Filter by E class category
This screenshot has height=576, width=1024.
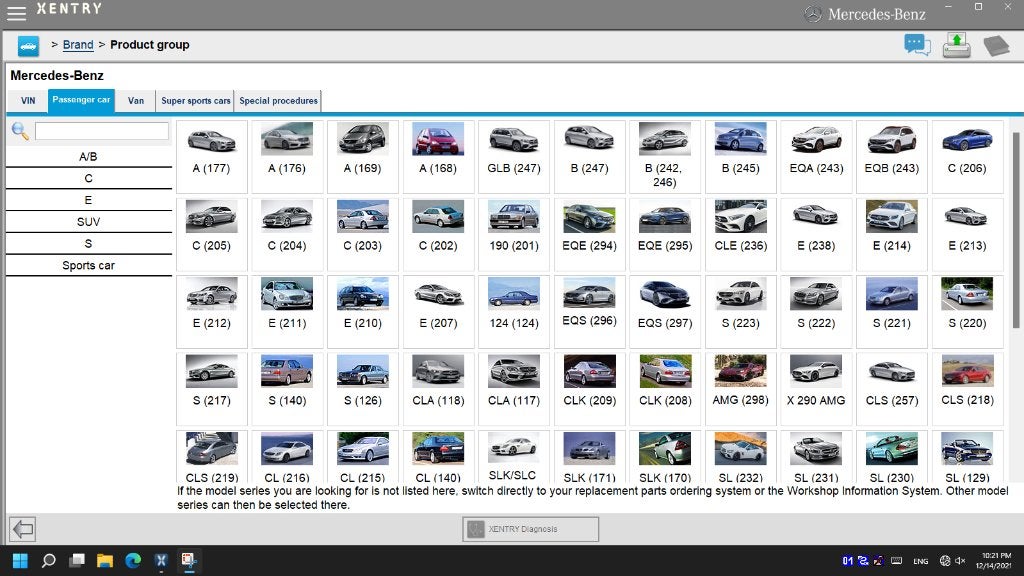click(88, 200)
